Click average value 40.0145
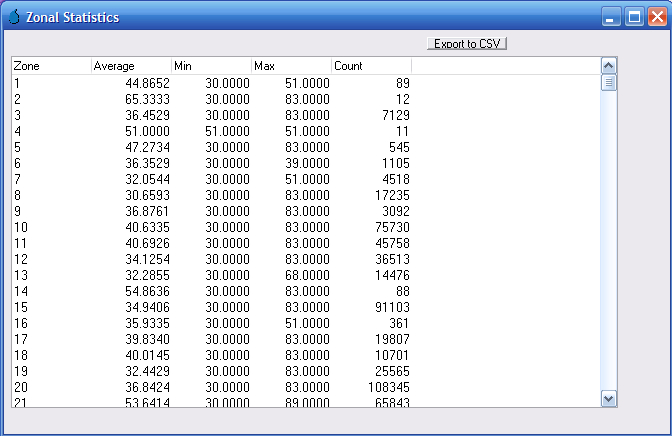Screen dimensions: 672x436 147,355
